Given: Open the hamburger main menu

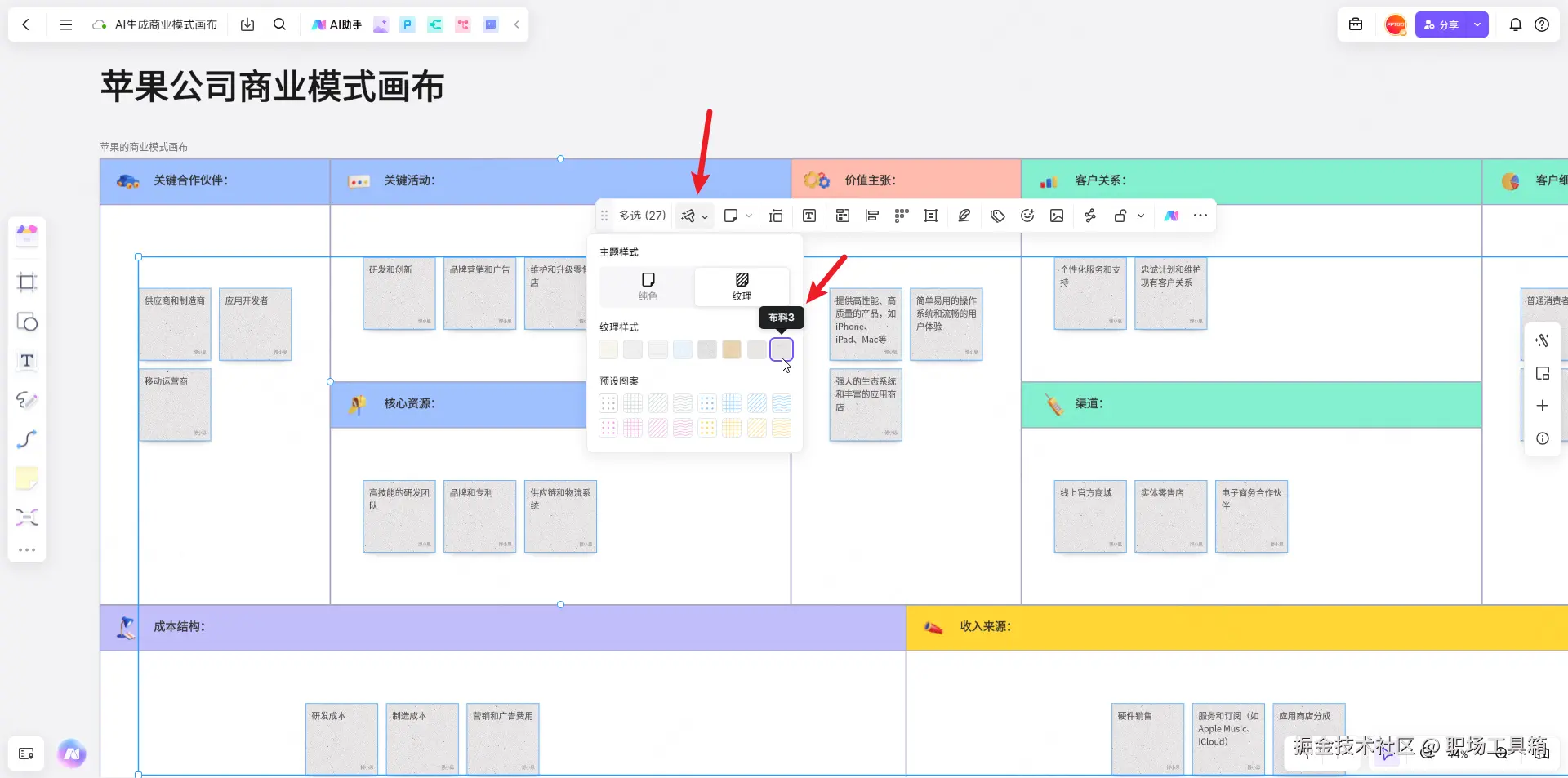Looking at the screenshot, I should coord(66,24).
